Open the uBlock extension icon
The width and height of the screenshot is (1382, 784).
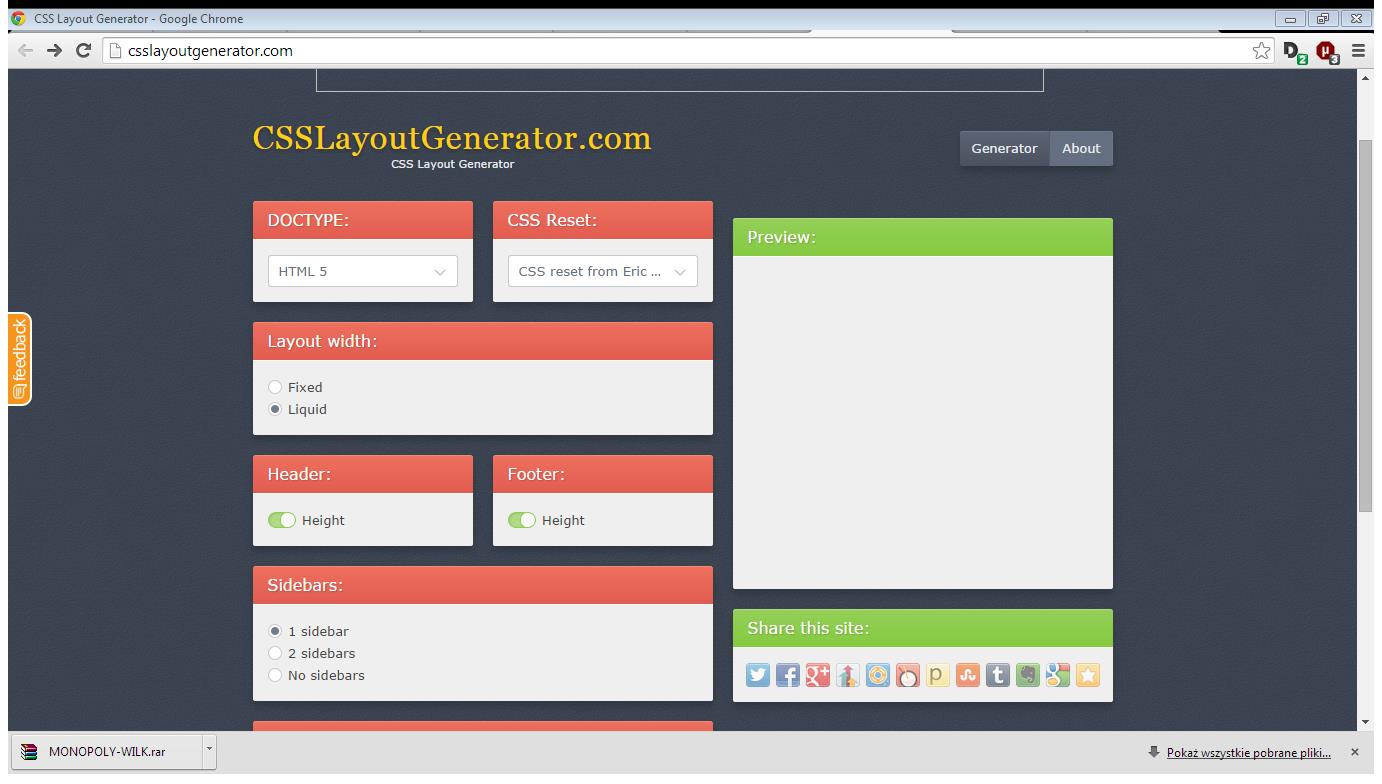[1327, 52]
